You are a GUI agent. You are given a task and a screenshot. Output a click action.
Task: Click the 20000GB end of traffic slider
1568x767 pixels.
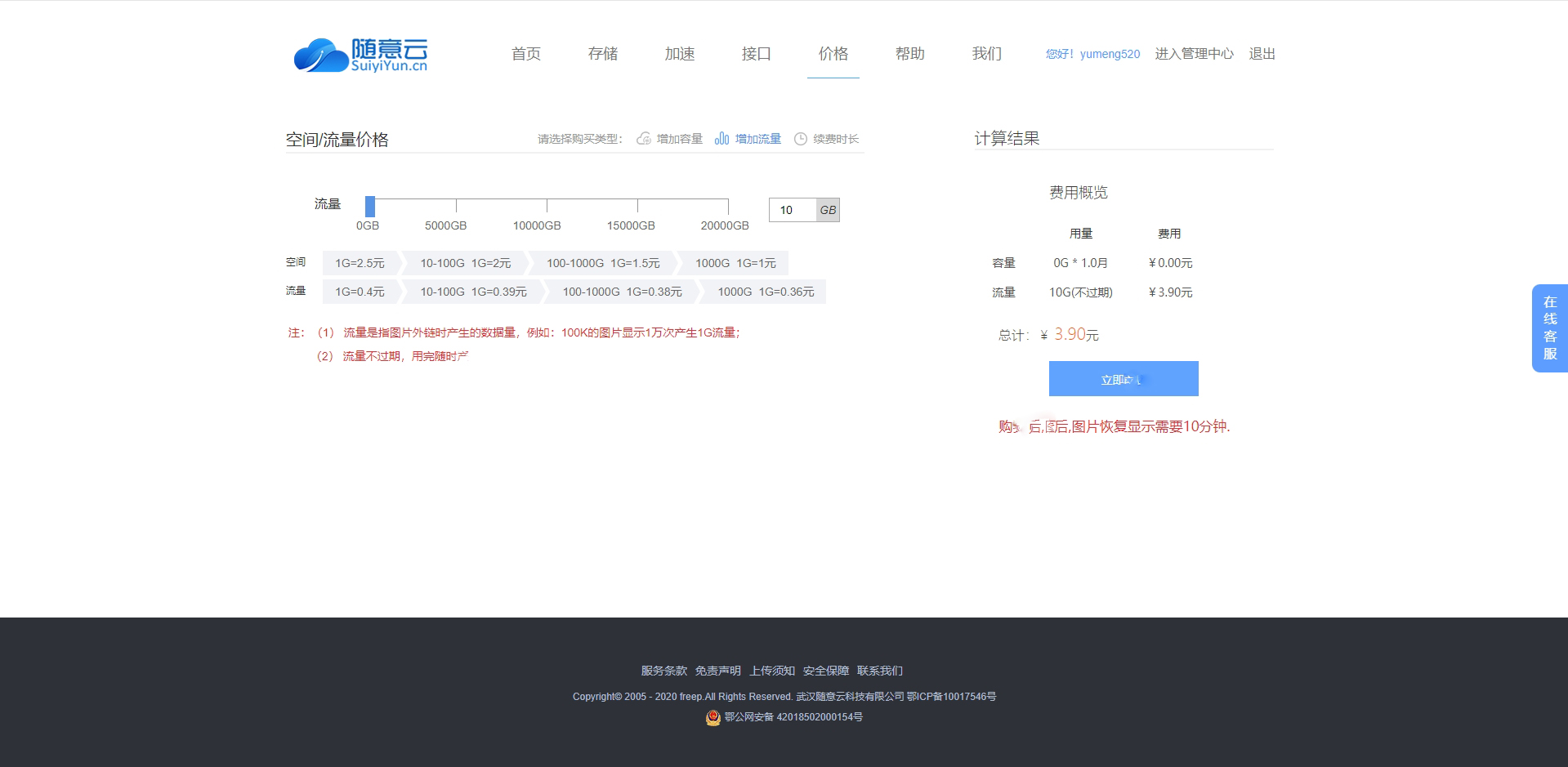727,206
